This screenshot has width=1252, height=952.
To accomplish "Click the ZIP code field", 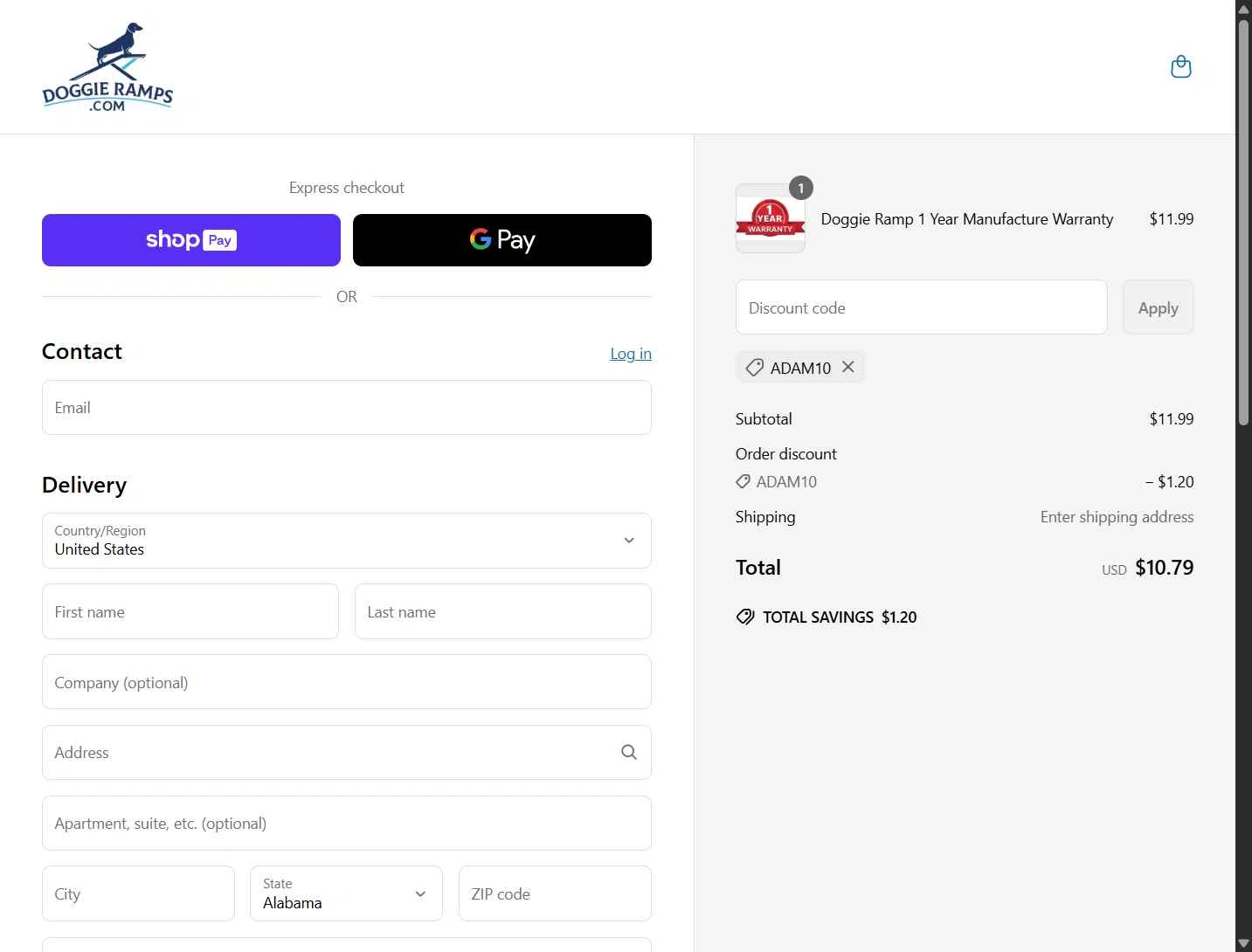I will [x=555, y=893].
